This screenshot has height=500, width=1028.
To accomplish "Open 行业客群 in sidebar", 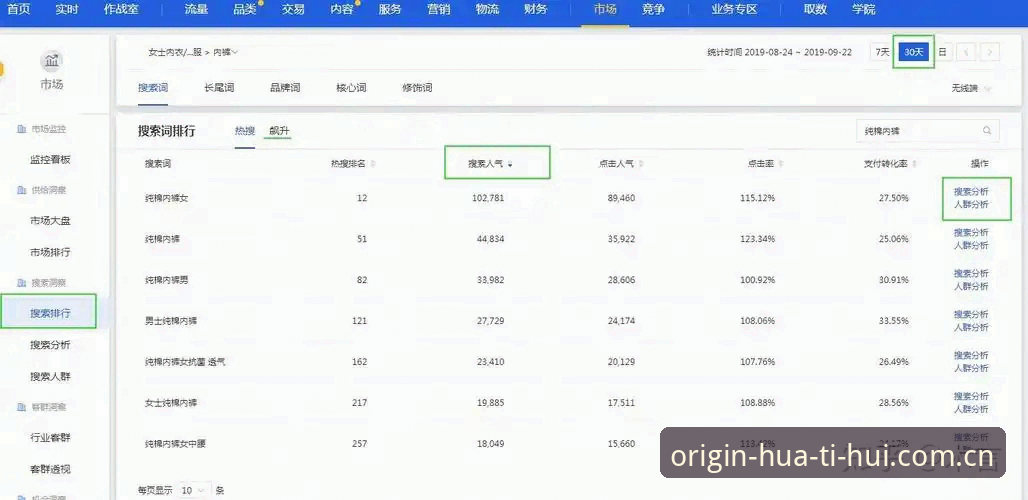I will click(50, 438).
